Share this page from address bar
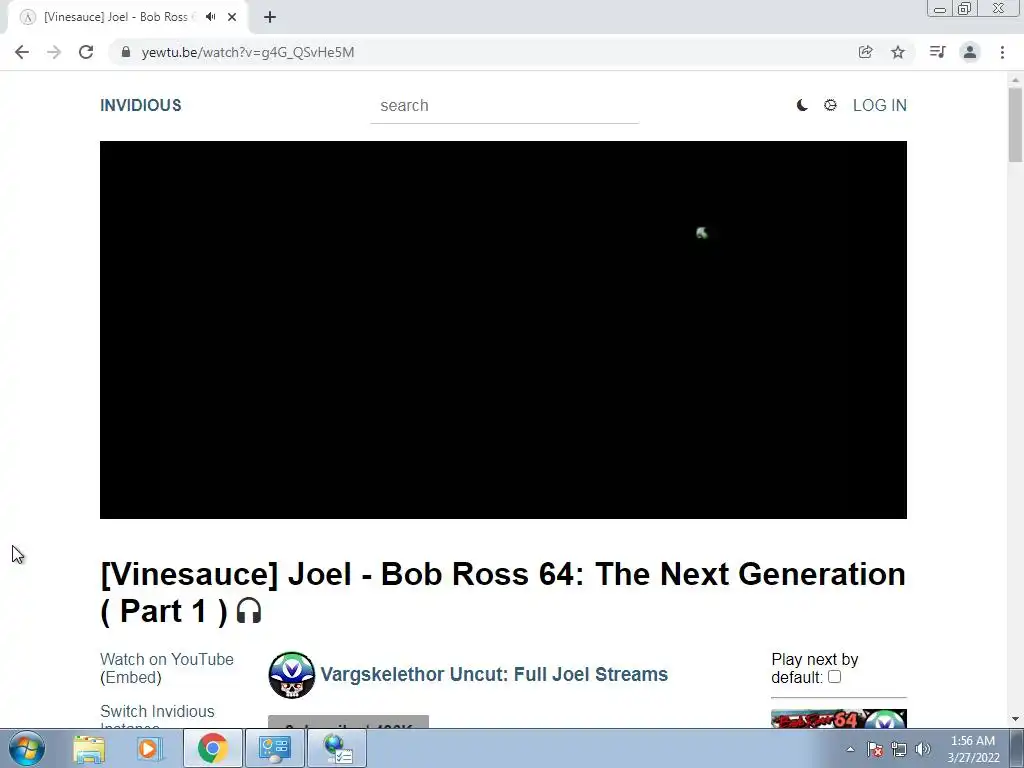The image size is (1024, 768). pyautogui.click(x=865, y=52)
